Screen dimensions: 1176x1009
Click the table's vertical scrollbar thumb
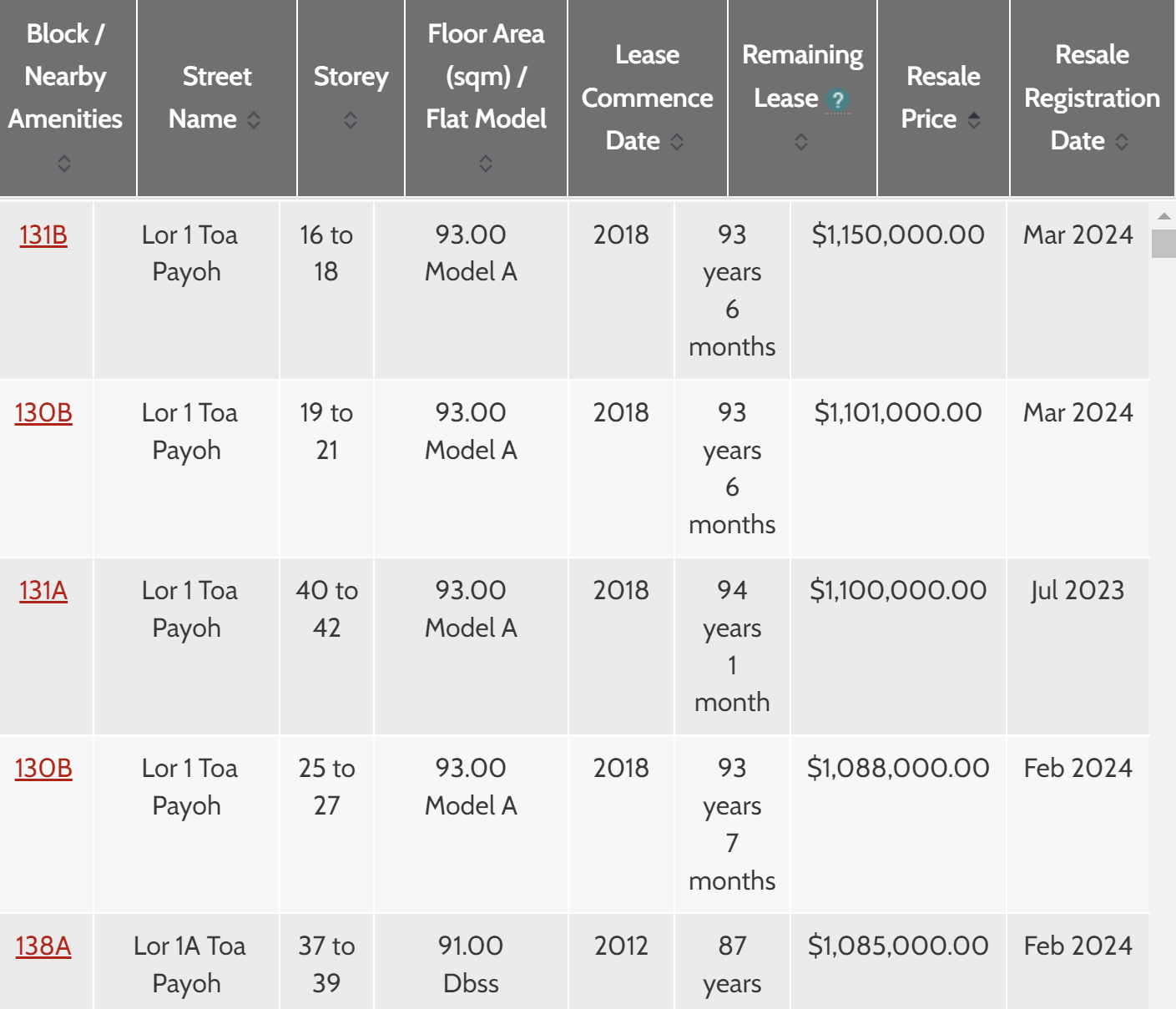coord(1163,244)
